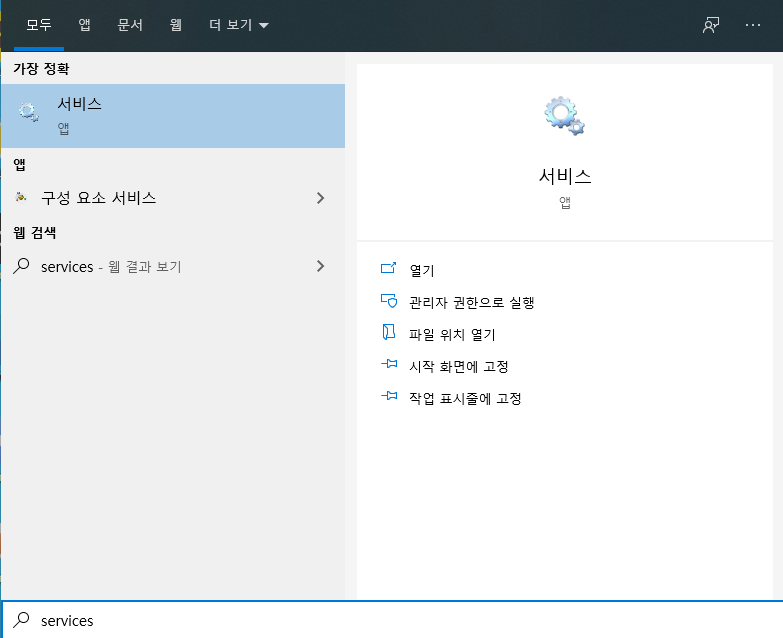The width and height of the screenshot is (783, 638).
Task: Click the 웹 검색 section heading
Action: (34, 233)
